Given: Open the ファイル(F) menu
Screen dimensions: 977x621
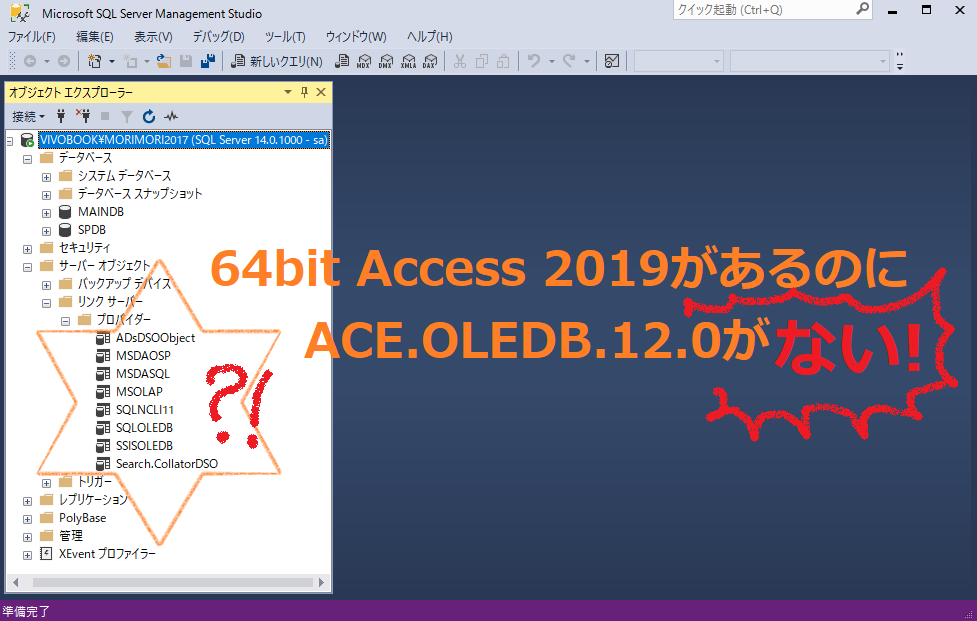Looking at the screenshot, I should click(31, 37).
